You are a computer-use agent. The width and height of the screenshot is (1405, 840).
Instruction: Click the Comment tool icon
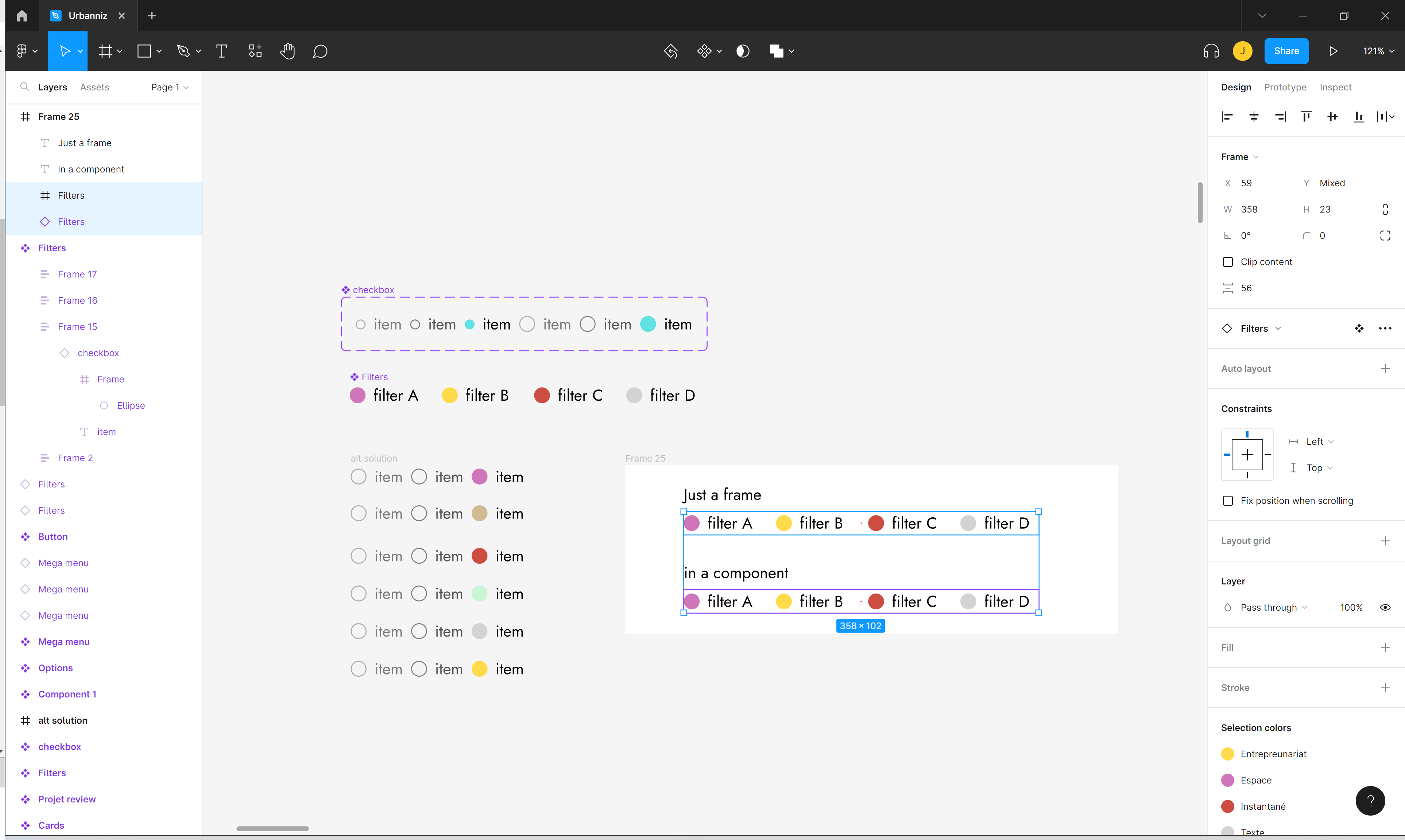(320, 51)
